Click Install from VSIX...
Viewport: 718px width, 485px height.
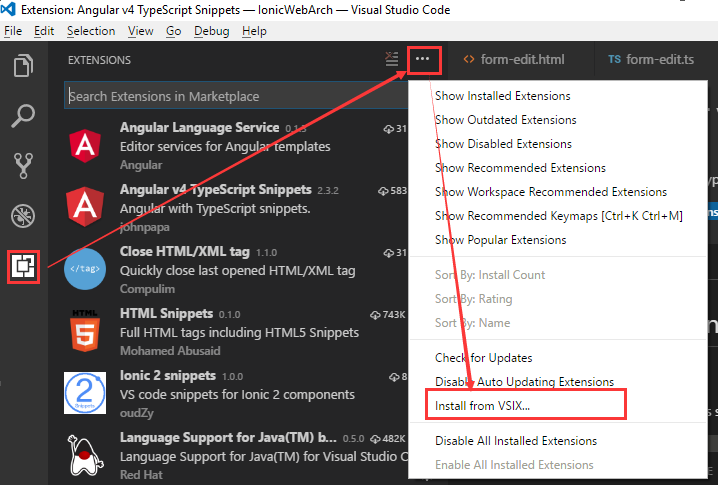482,406
